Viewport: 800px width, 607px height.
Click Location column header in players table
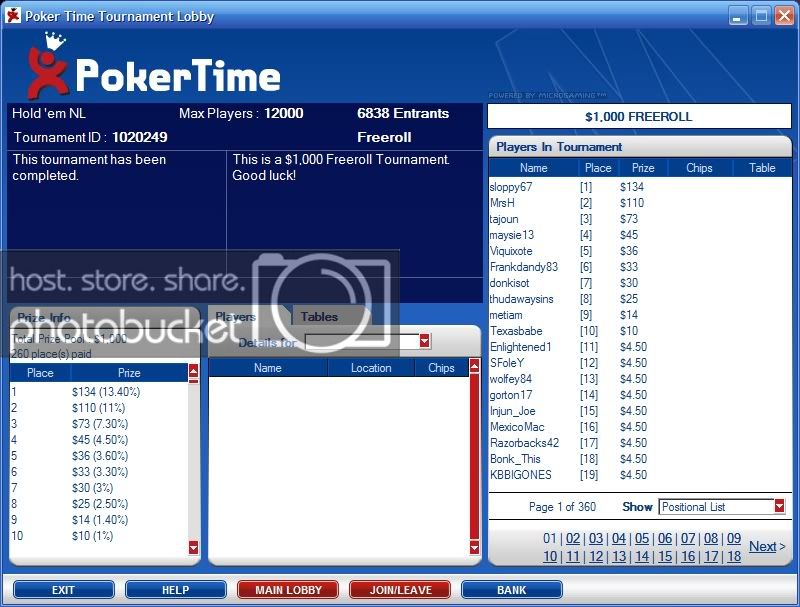click(371, 368)
